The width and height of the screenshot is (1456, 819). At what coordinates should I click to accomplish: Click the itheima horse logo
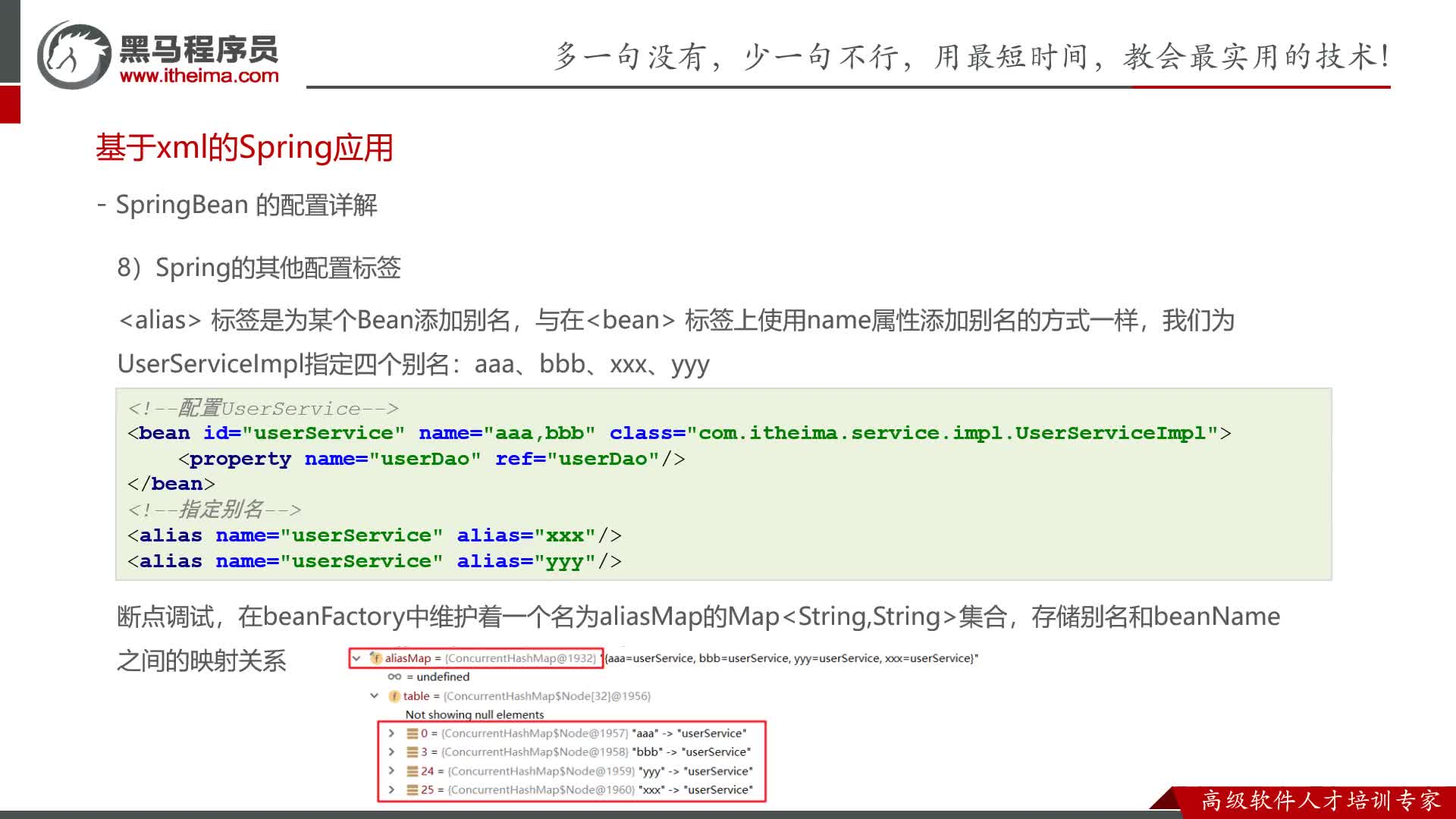click(74, 55)
